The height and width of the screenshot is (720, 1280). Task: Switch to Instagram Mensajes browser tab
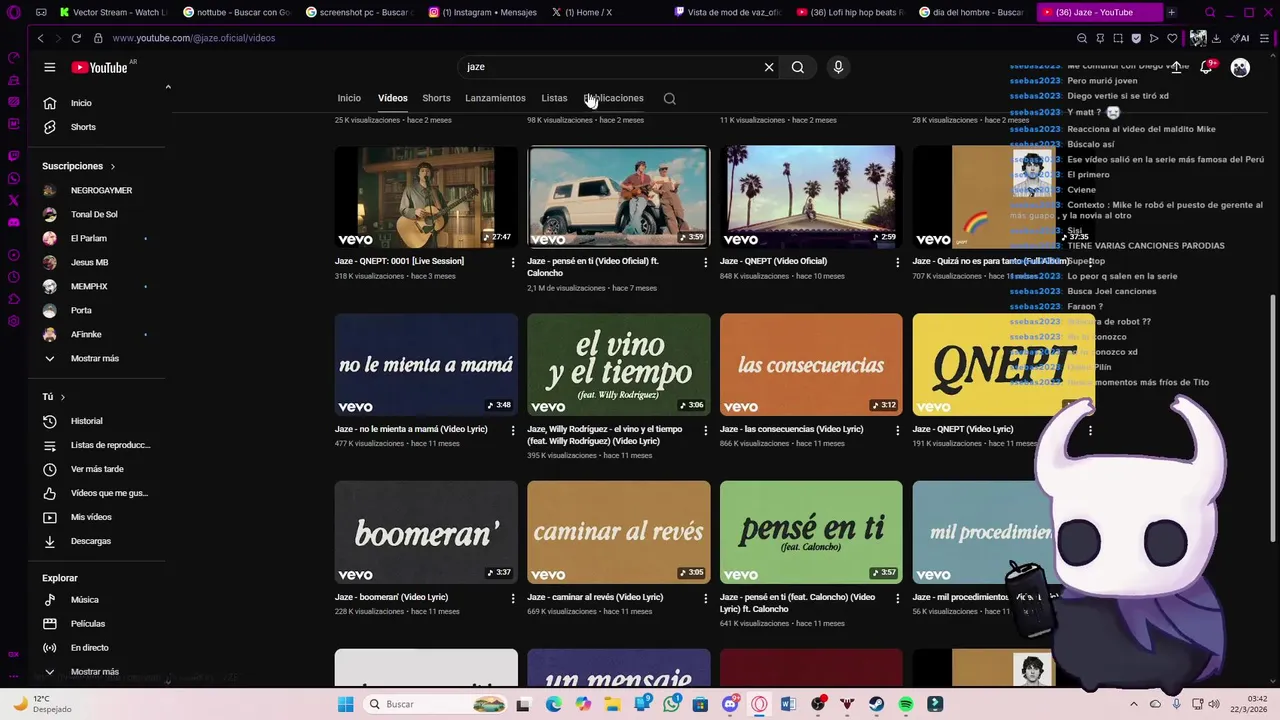pos(482,12)
